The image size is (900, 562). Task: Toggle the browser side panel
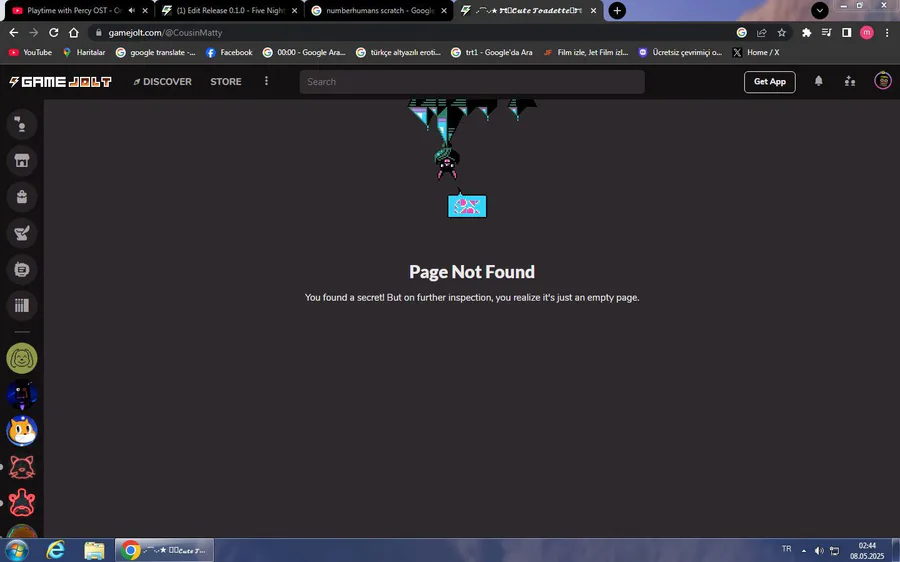[x=847, y=33]
